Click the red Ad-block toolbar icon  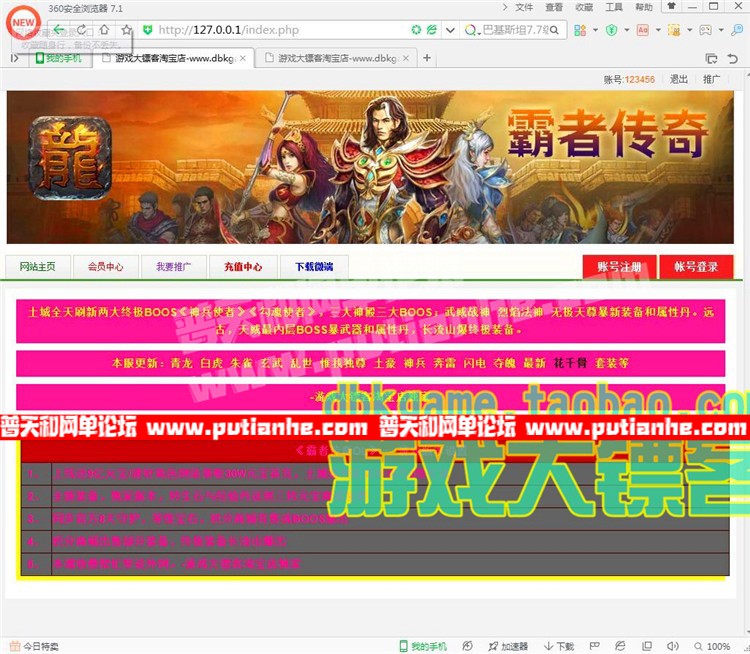coord(643,30)
